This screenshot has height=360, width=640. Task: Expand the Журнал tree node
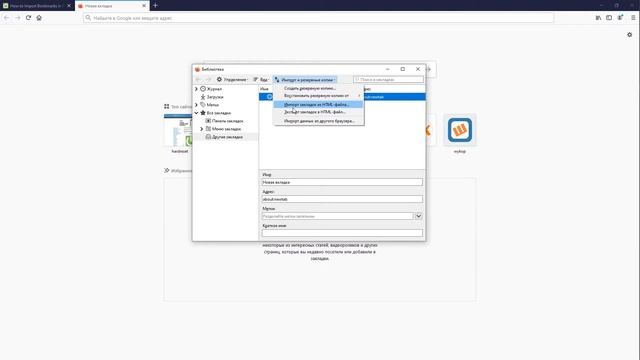coord(196,89)
